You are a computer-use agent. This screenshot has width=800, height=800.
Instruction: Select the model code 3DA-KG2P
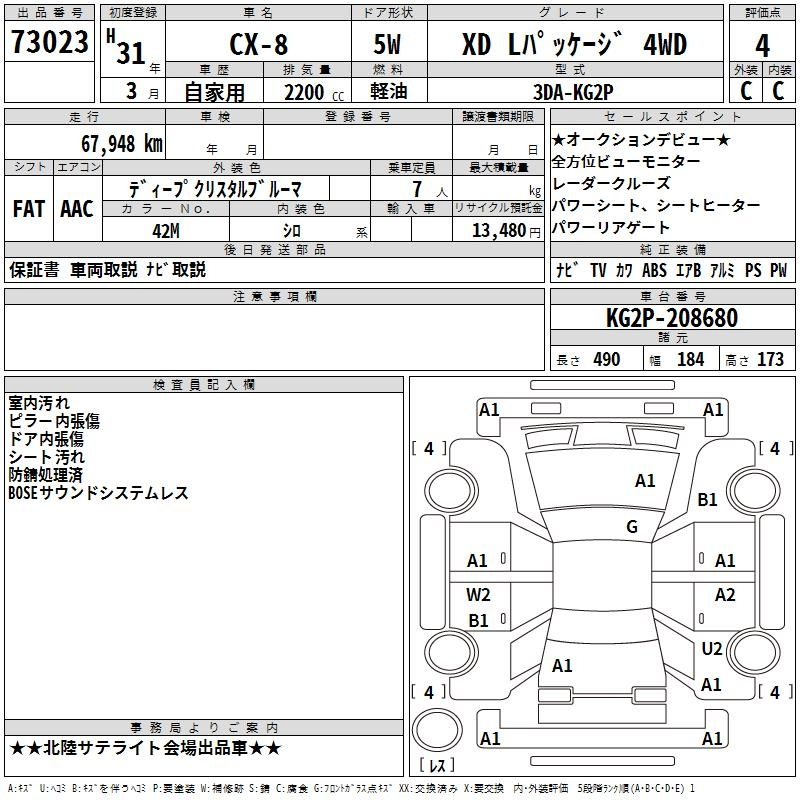click(573, 92)
